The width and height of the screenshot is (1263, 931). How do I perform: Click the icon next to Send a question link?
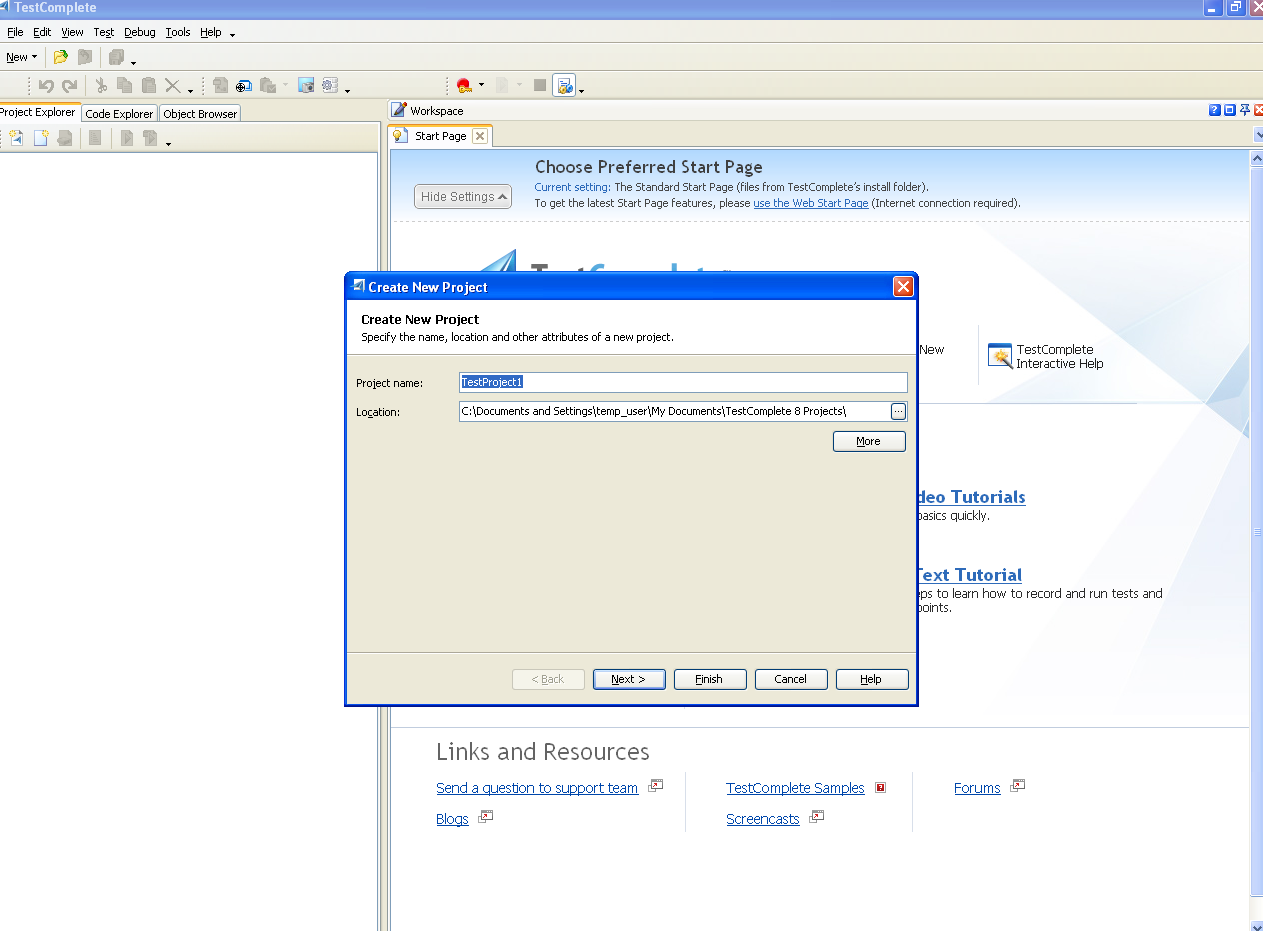656,786
